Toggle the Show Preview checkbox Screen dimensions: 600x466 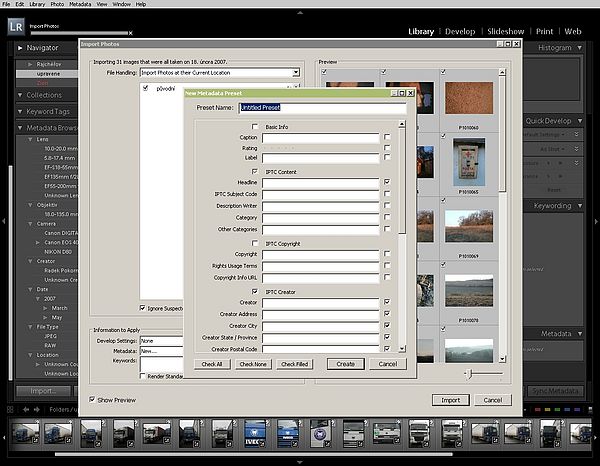point(94,399)
